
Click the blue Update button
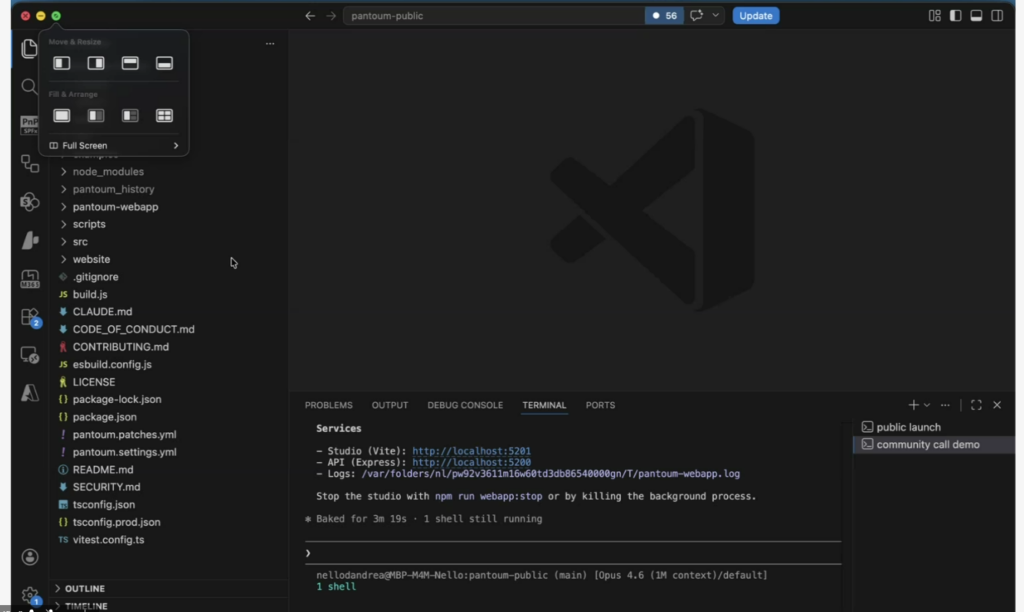(x=755, y=16)
